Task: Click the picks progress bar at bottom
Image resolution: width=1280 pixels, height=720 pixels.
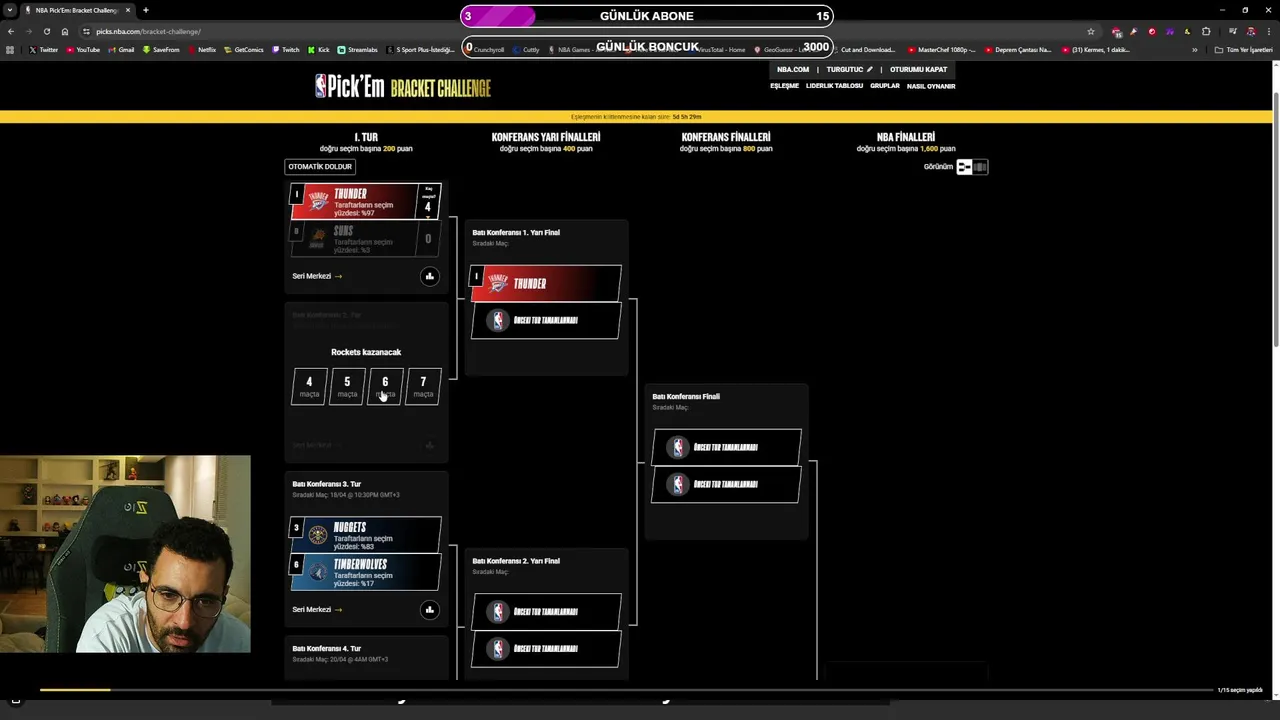Action: 625,690
